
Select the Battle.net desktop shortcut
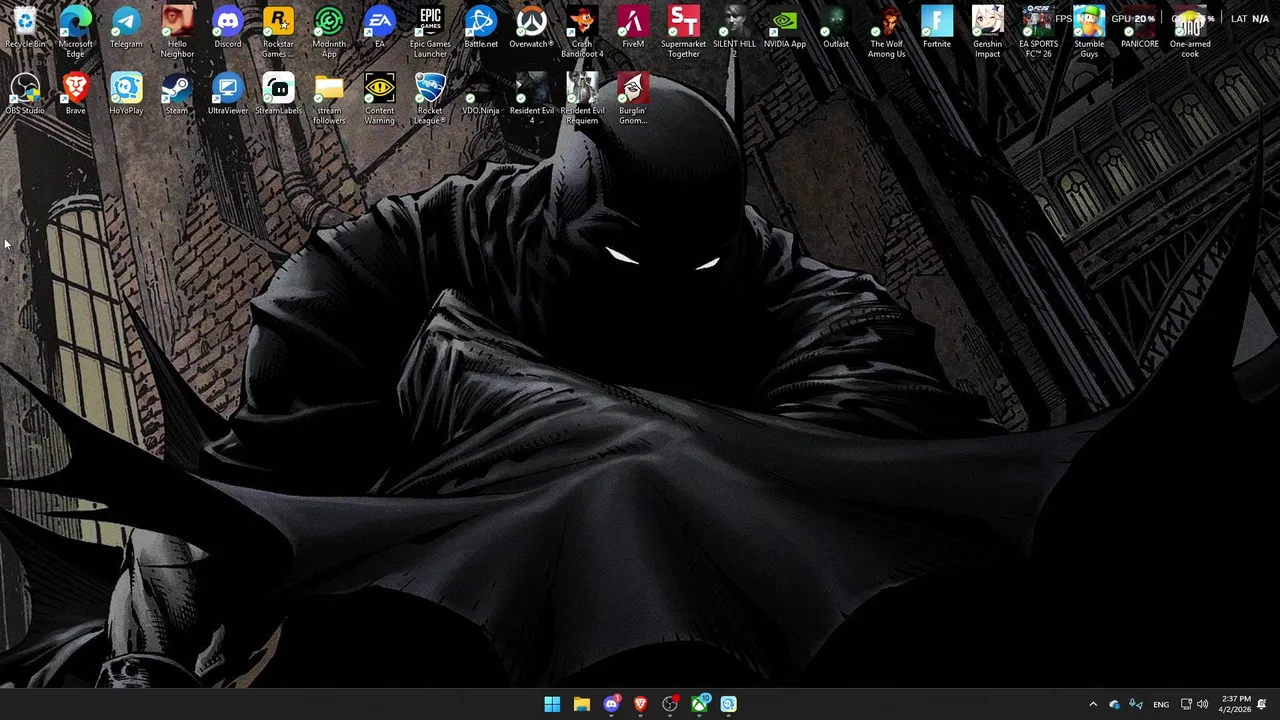481,28
